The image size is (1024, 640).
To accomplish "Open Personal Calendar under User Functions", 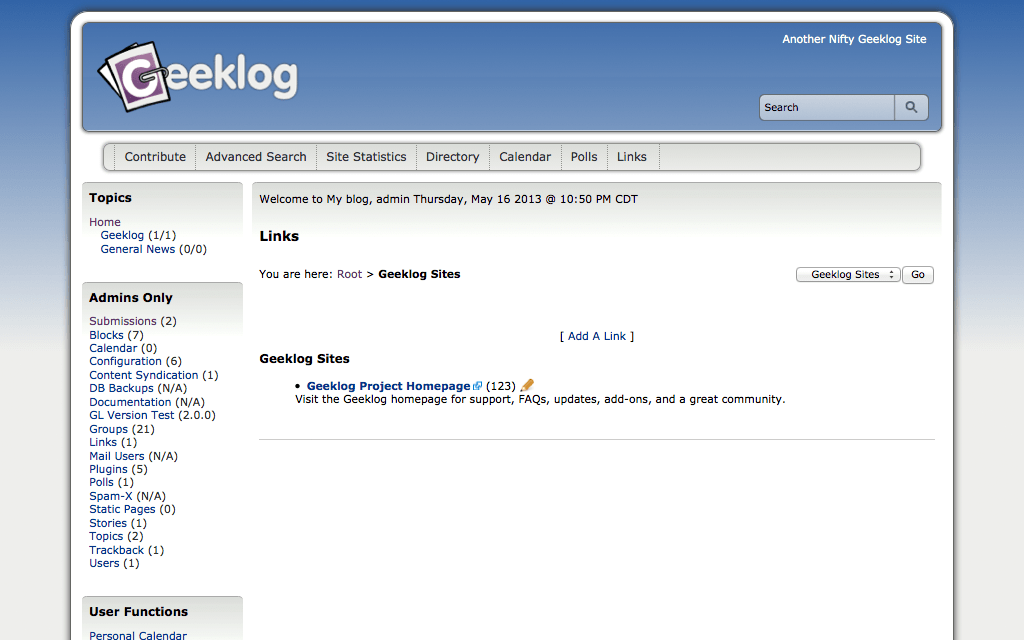I will tap(138, 635).
